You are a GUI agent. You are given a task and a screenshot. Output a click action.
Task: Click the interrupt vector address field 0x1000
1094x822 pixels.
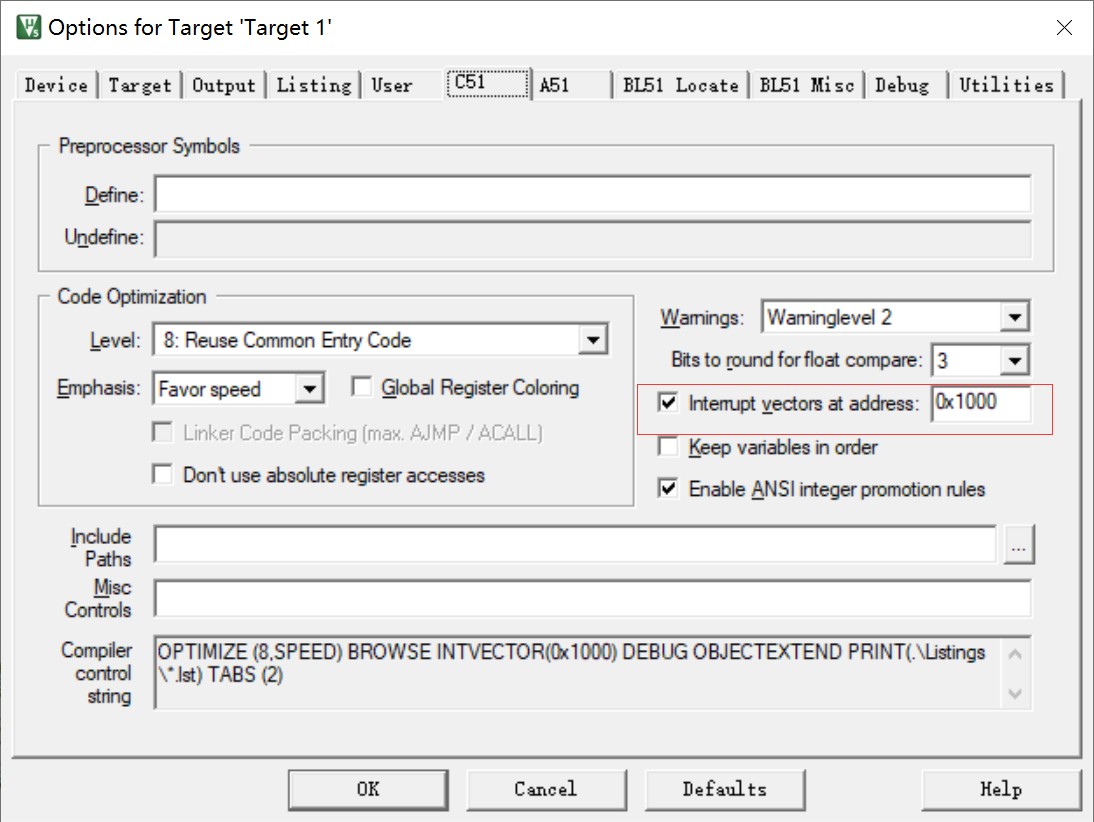[980, 403]
